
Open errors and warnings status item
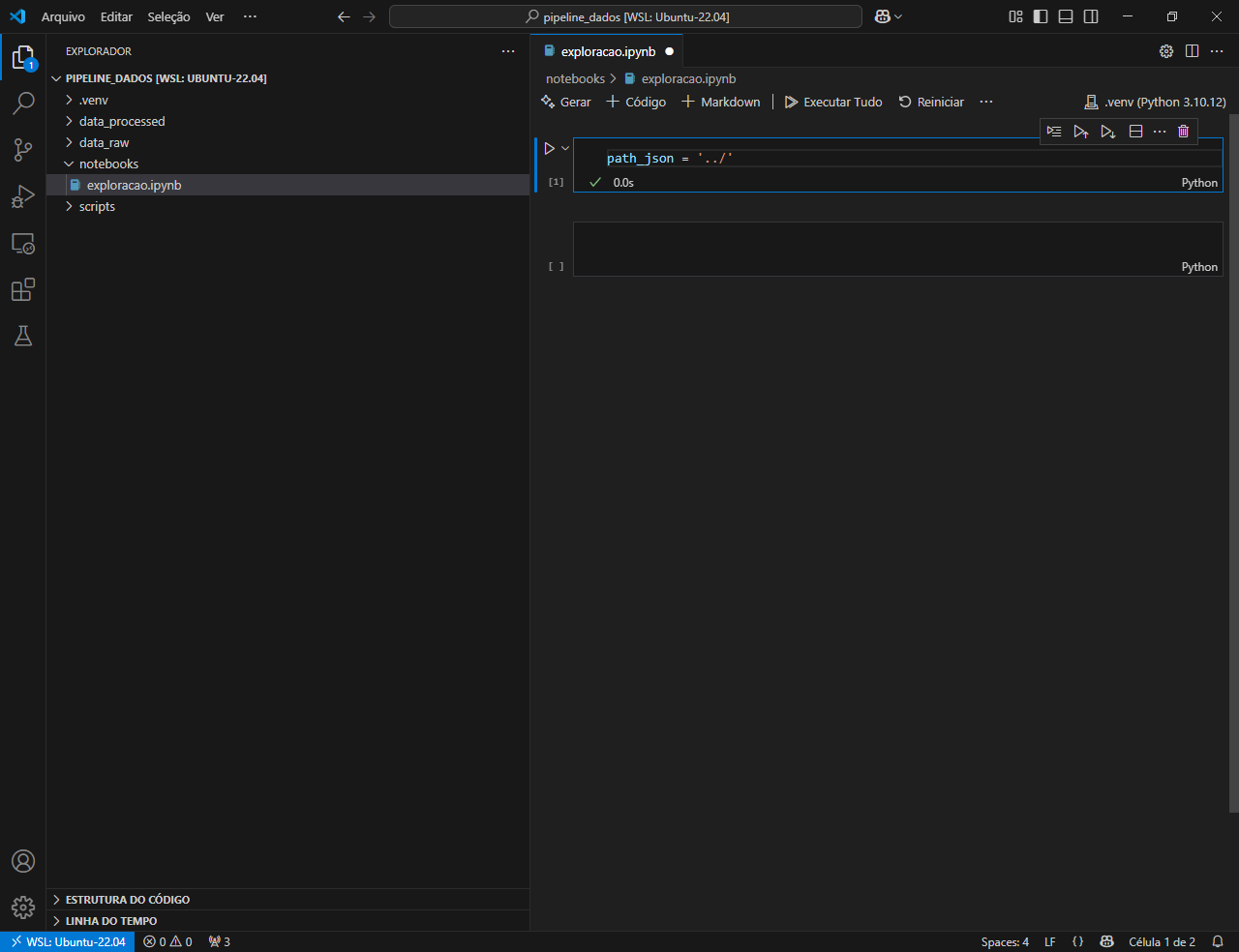coord(167,941)
